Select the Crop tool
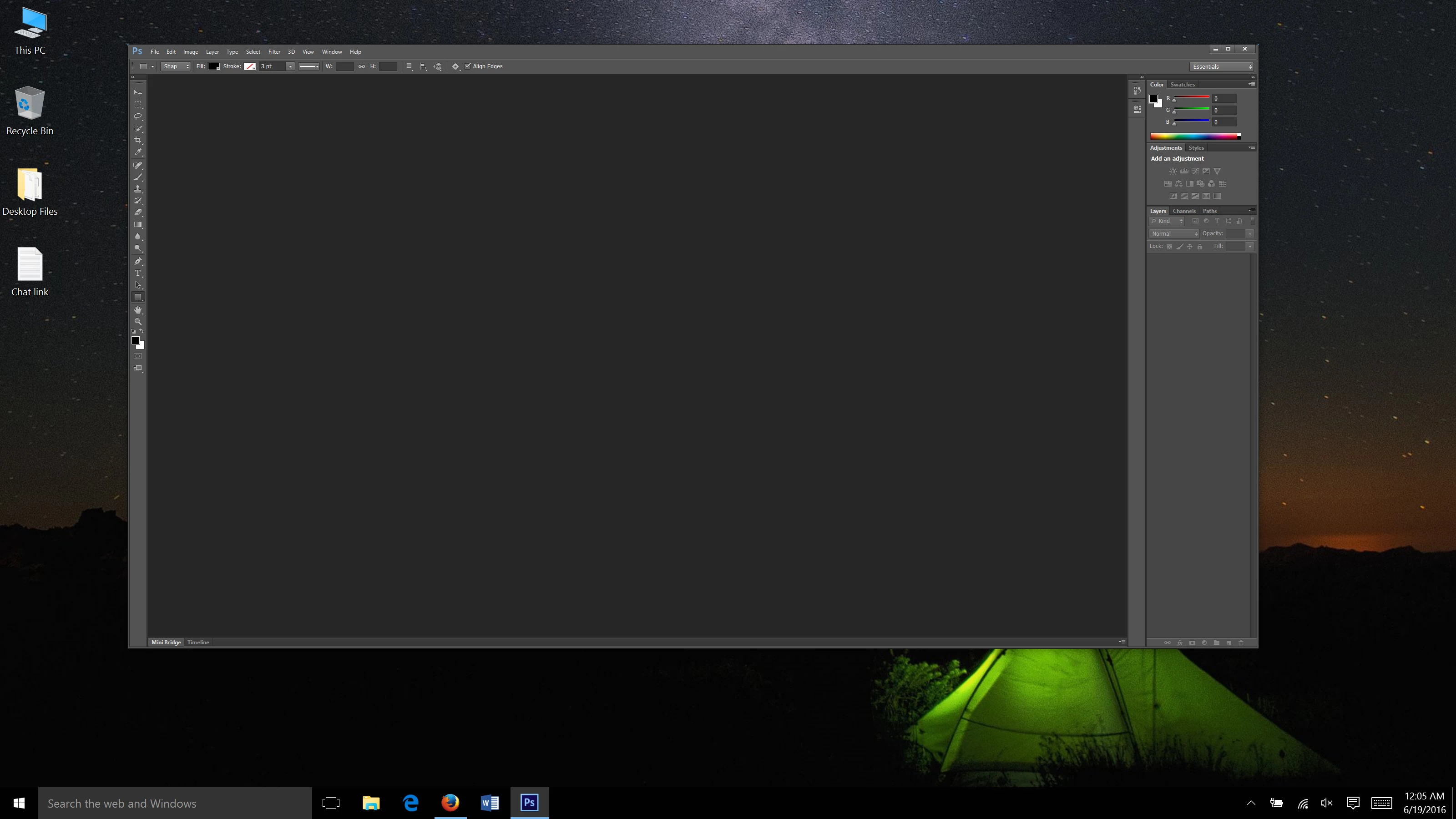The height and width of the screenshot is (819, 1456). 137,140
